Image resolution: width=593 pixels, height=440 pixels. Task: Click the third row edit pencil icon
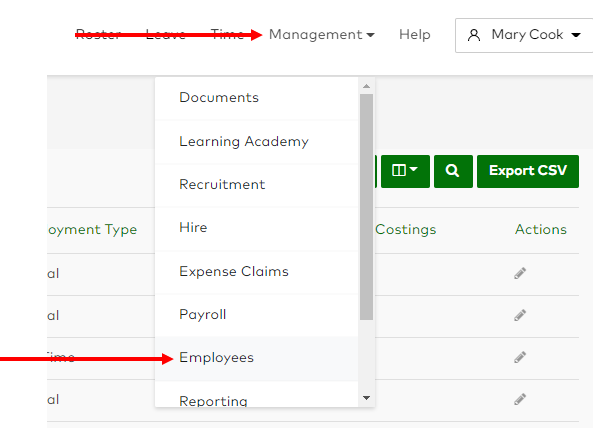click(x=520, y=357)
